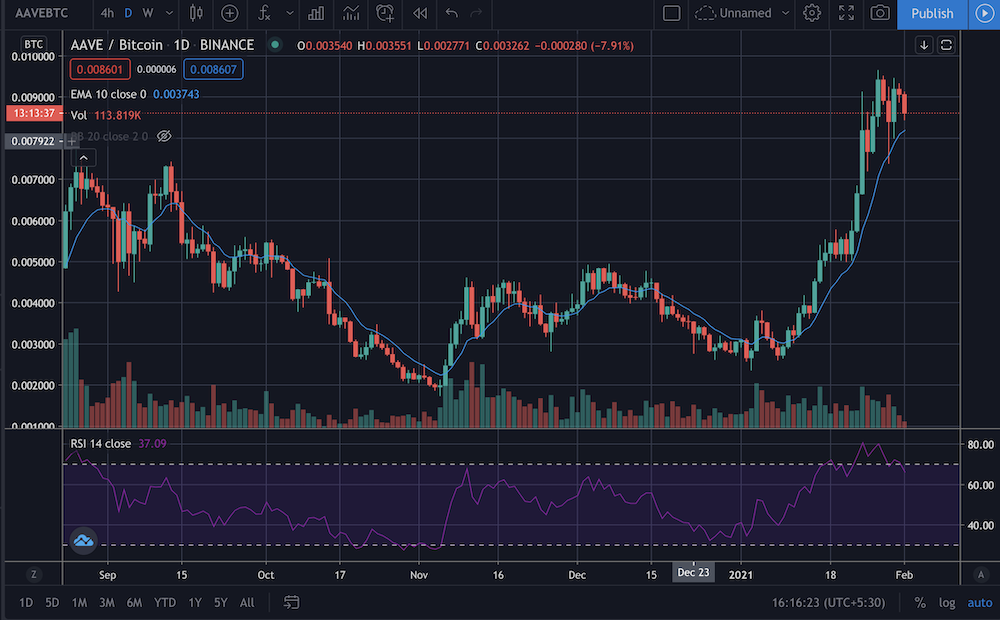This screenshot has height=620, width=1000.
Task: Open AAVEBTC symbol search
Action: click(41, 13)
